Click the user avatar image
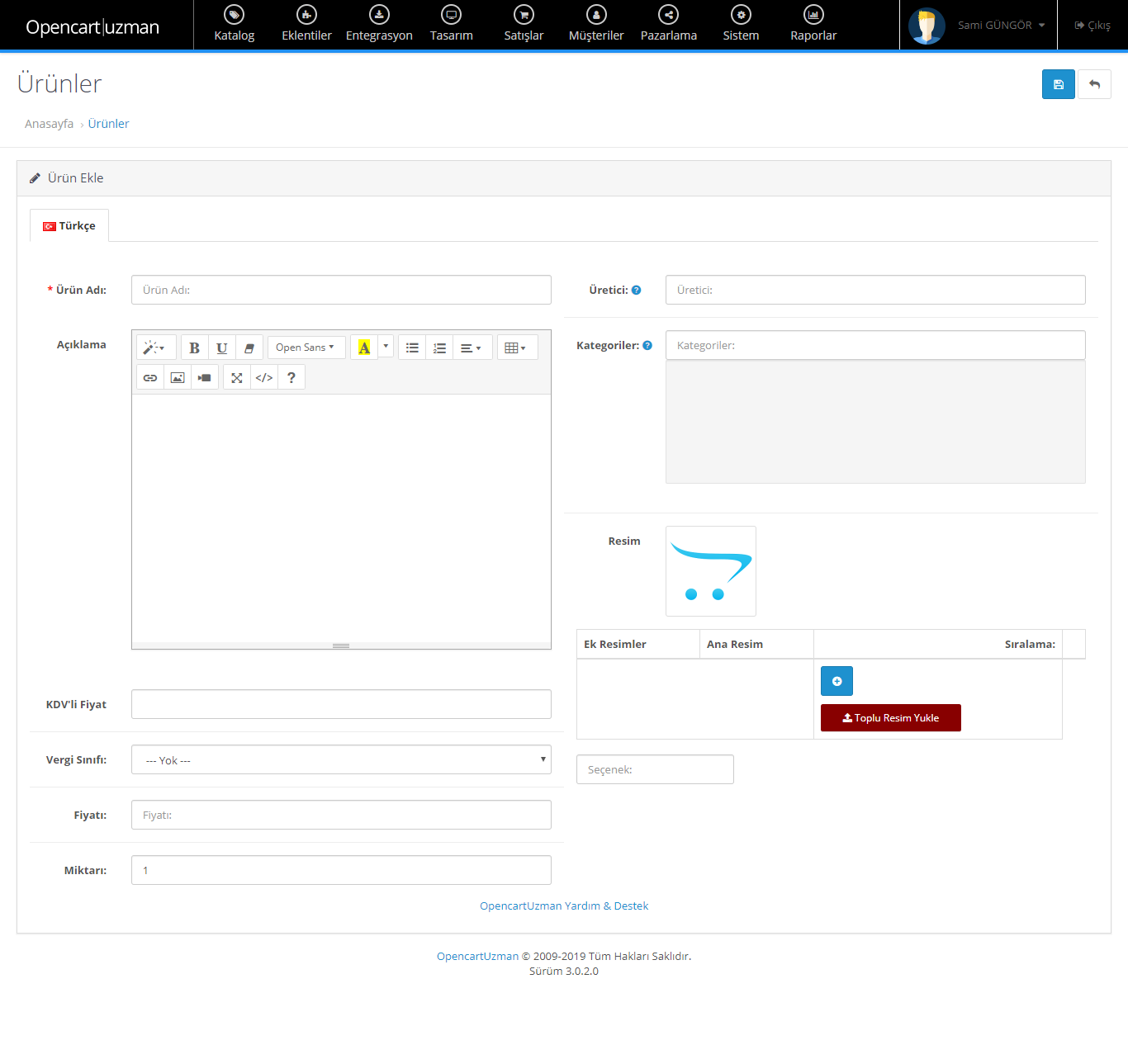 coord(927,26)
